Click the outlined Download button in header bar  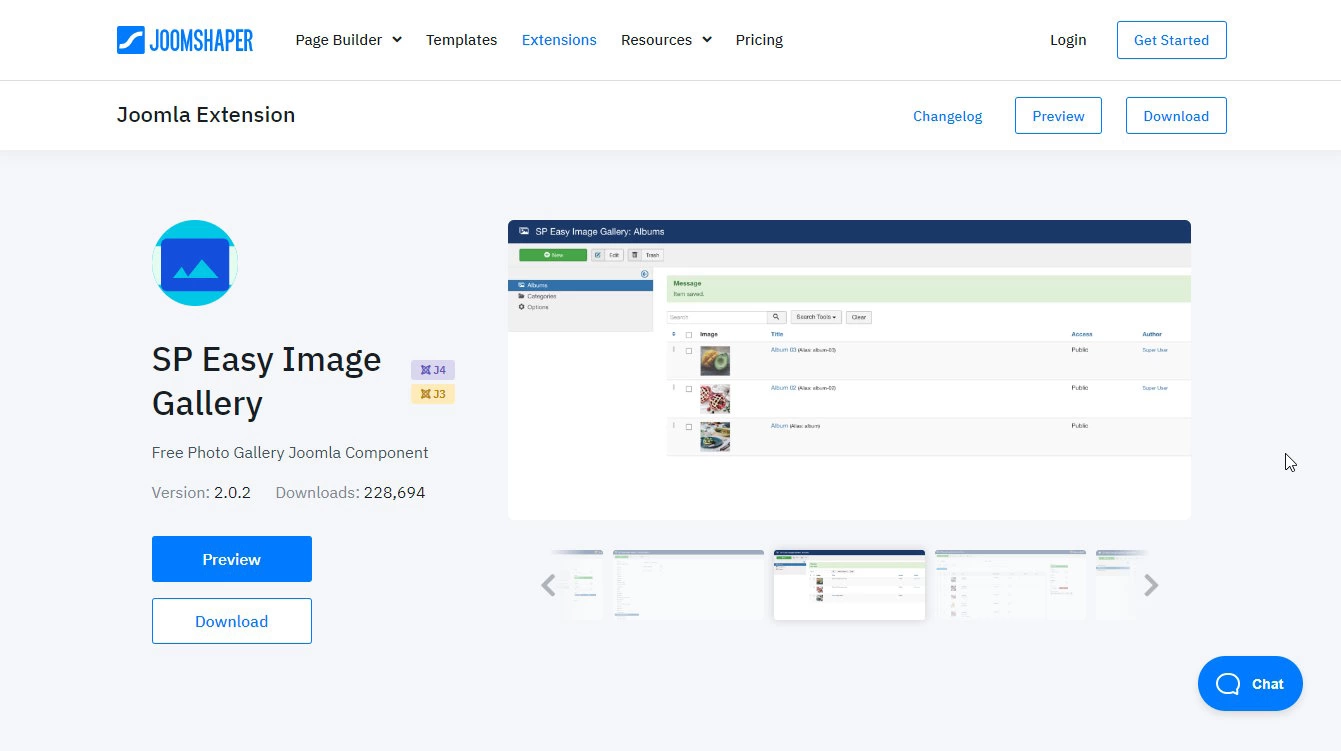click(1176, 116)
